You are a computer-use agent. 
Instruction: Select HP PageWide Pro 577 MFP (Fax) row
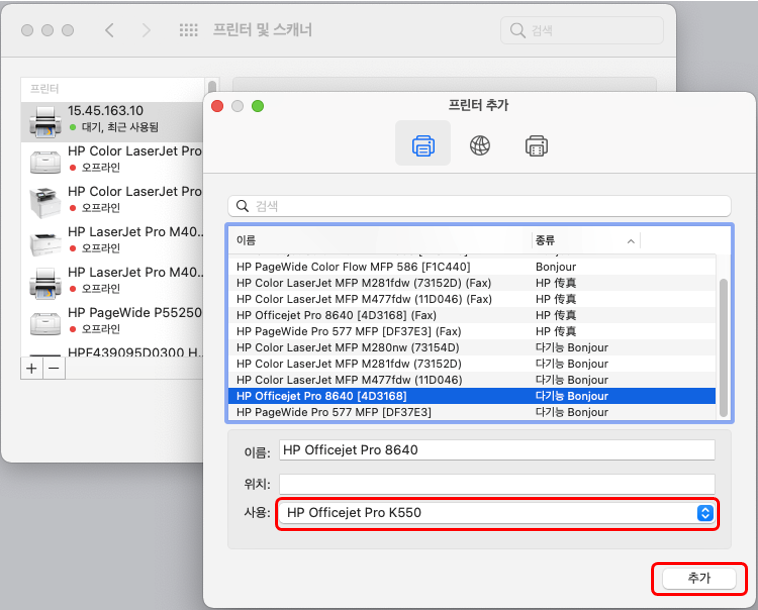click(472, 332)
